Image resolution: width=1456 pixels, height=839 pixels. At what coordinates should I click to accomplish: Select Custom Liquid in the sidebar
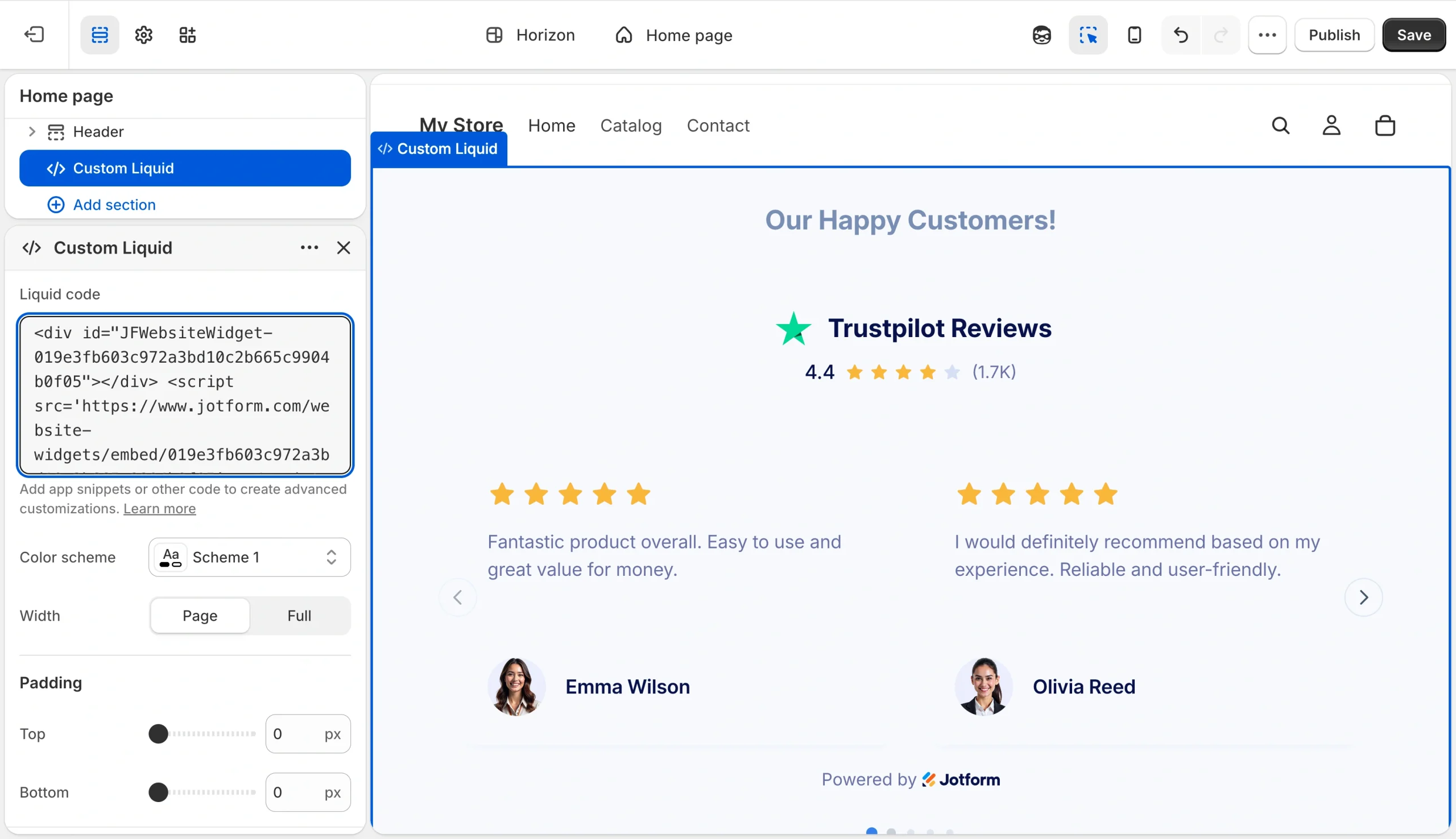tap(184, 168)
